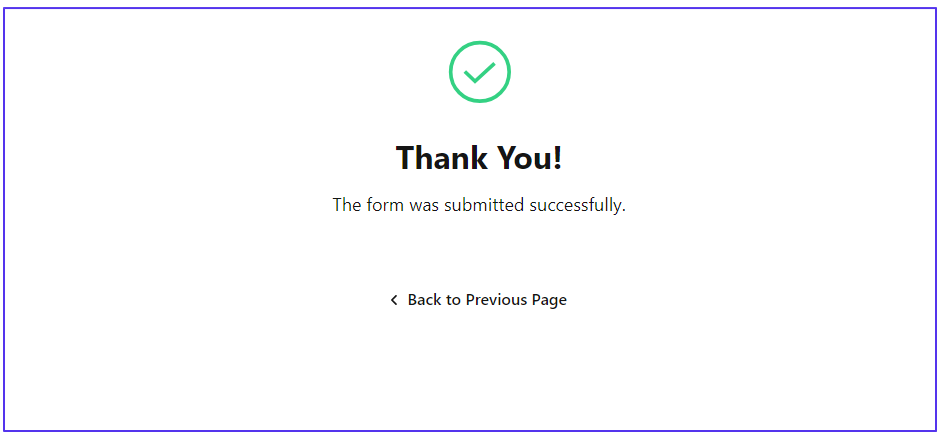Click the form submitted successfully message
Image resolution: width=943 pixels, height=439 pixels.
pos(479,206)
